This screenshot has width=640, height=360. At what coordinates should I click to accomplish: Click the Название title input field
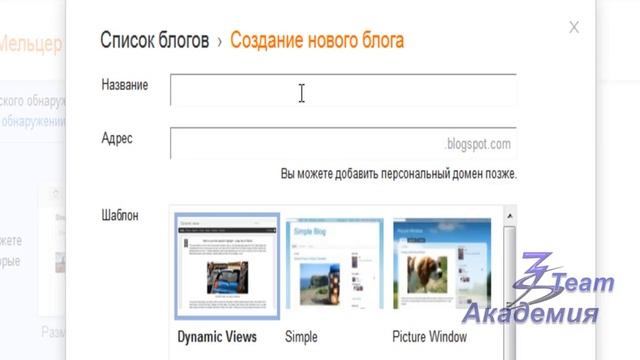[x=343, y=90]
